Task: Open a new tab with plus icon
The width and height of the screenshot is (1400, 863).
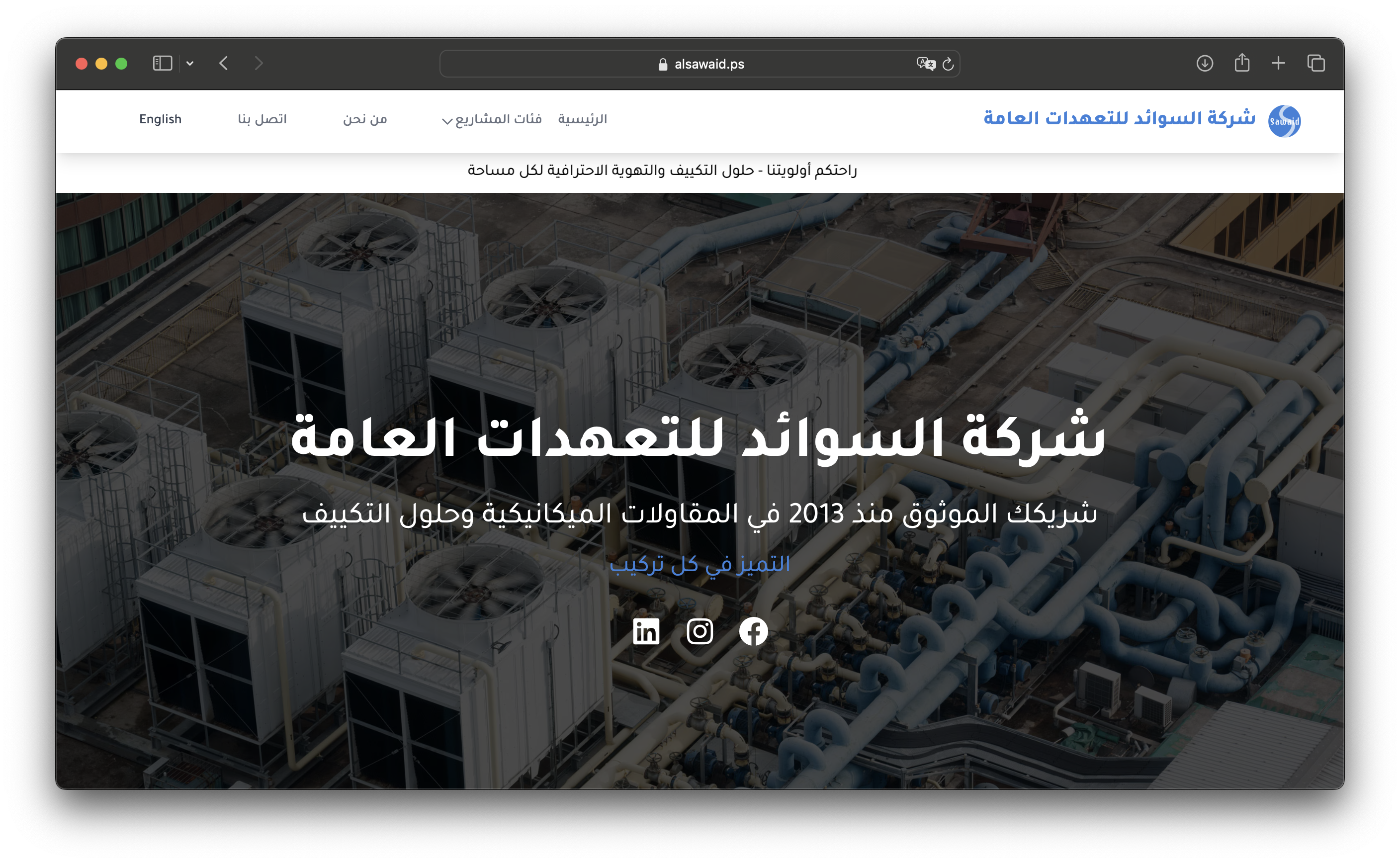Action: point(1278,63)
